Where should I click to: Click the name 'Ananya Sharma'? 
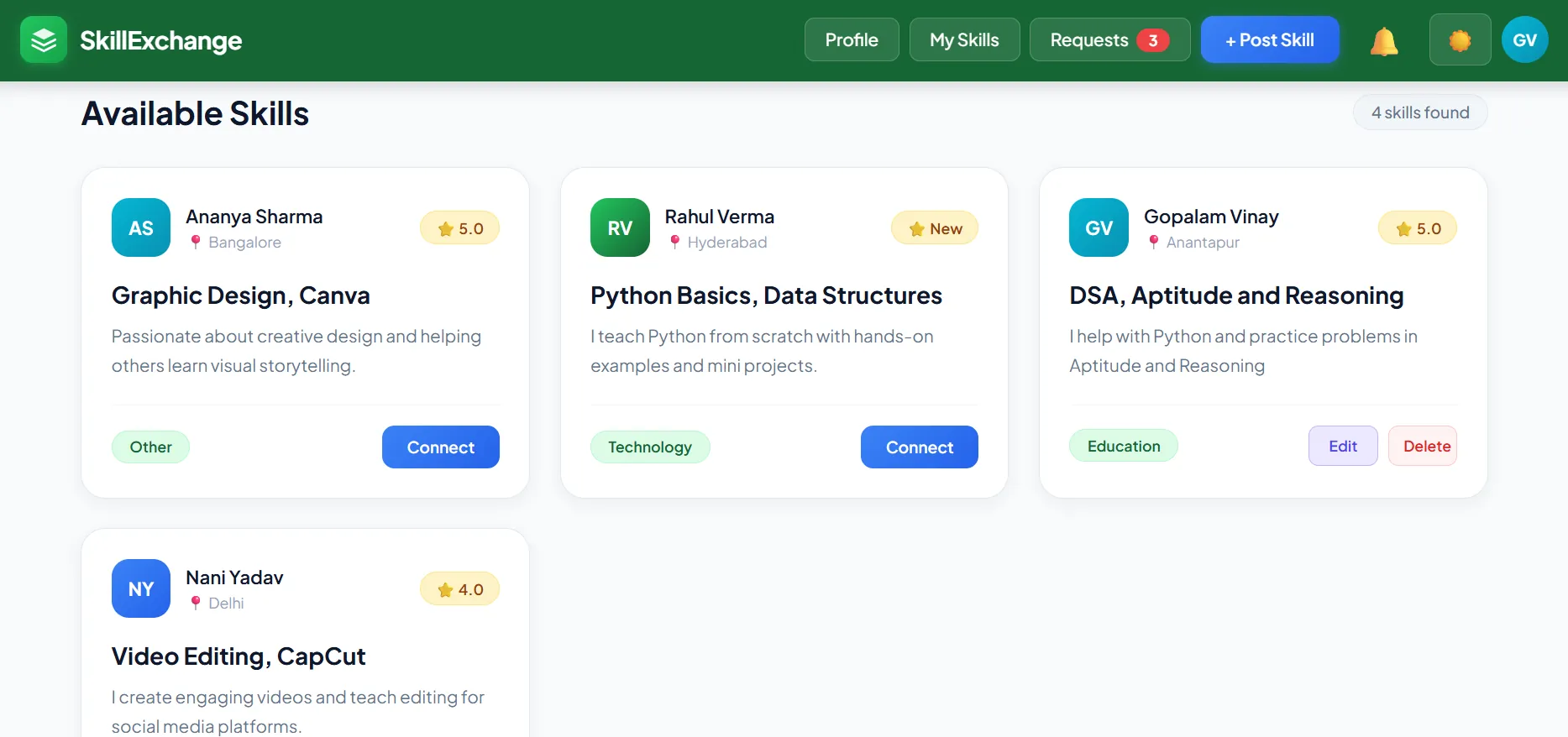pyautogui.click(x=254, y=217)
